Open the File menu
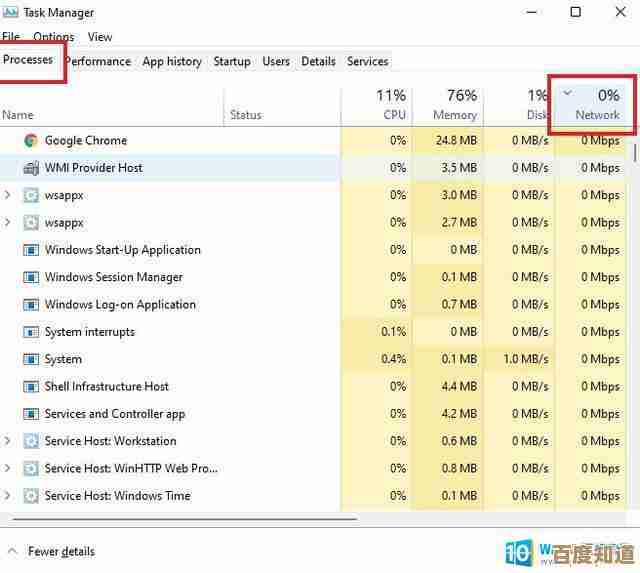This screenshot has width=640, height=573. [11, 37]
